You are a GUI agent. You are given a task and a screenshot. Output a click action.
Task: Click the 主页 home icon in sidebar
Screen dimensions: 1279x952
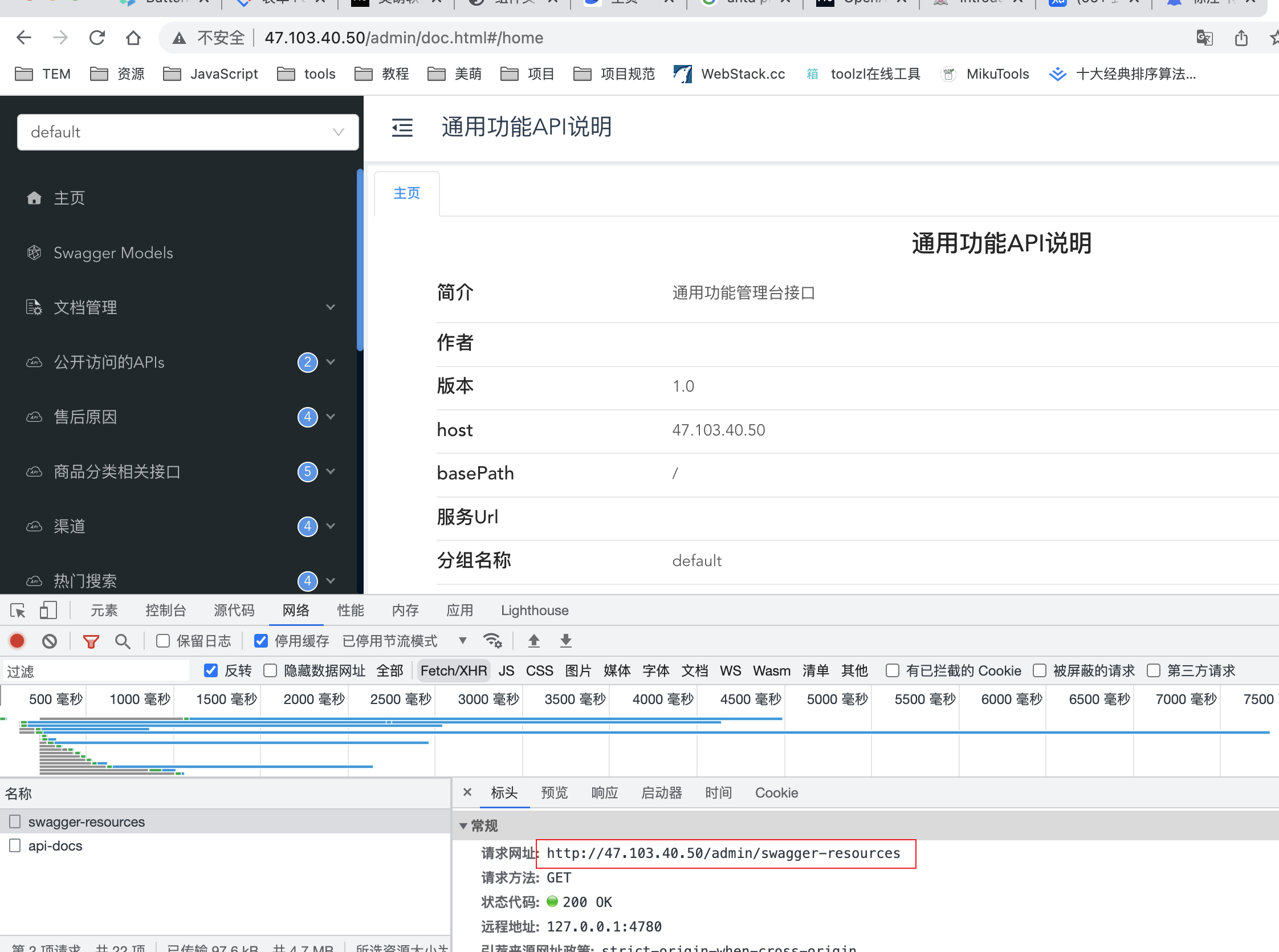(34, 198)
